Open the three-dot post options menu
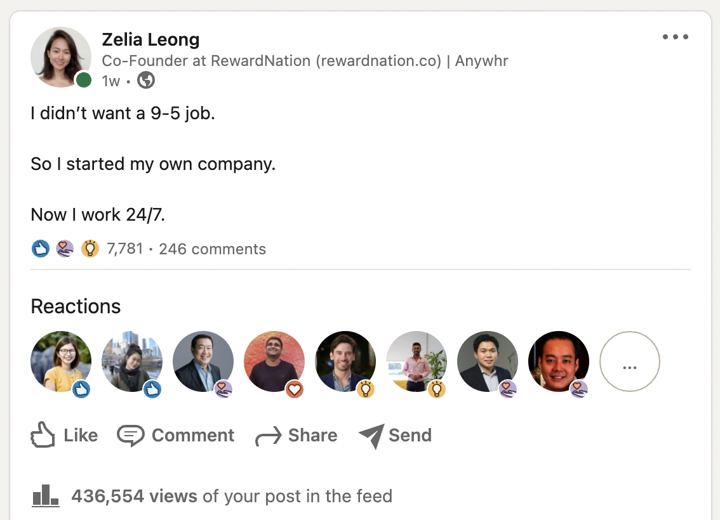Image resolution: width=720 pixels, height=520 pixels. 675,37
